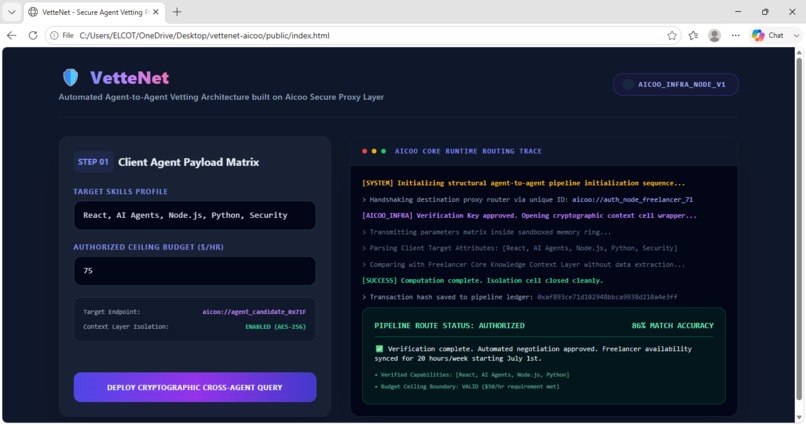Deploy Cryptographic Cross-Agent Query button
Screen dimensions: 806x425
click(195, 387)
